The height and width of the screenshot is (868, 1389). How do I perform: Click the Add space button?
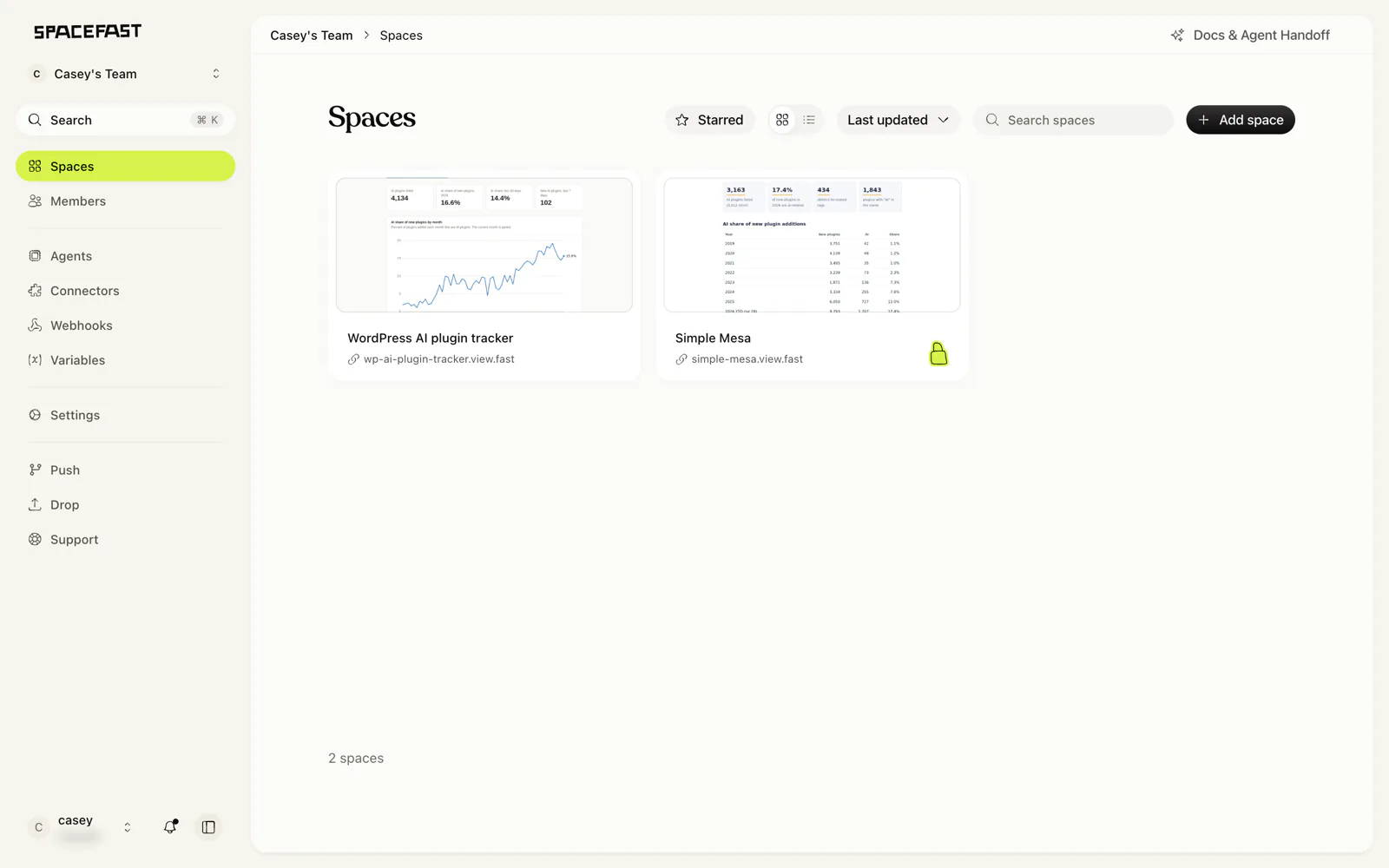click(x=1241, y=120)
